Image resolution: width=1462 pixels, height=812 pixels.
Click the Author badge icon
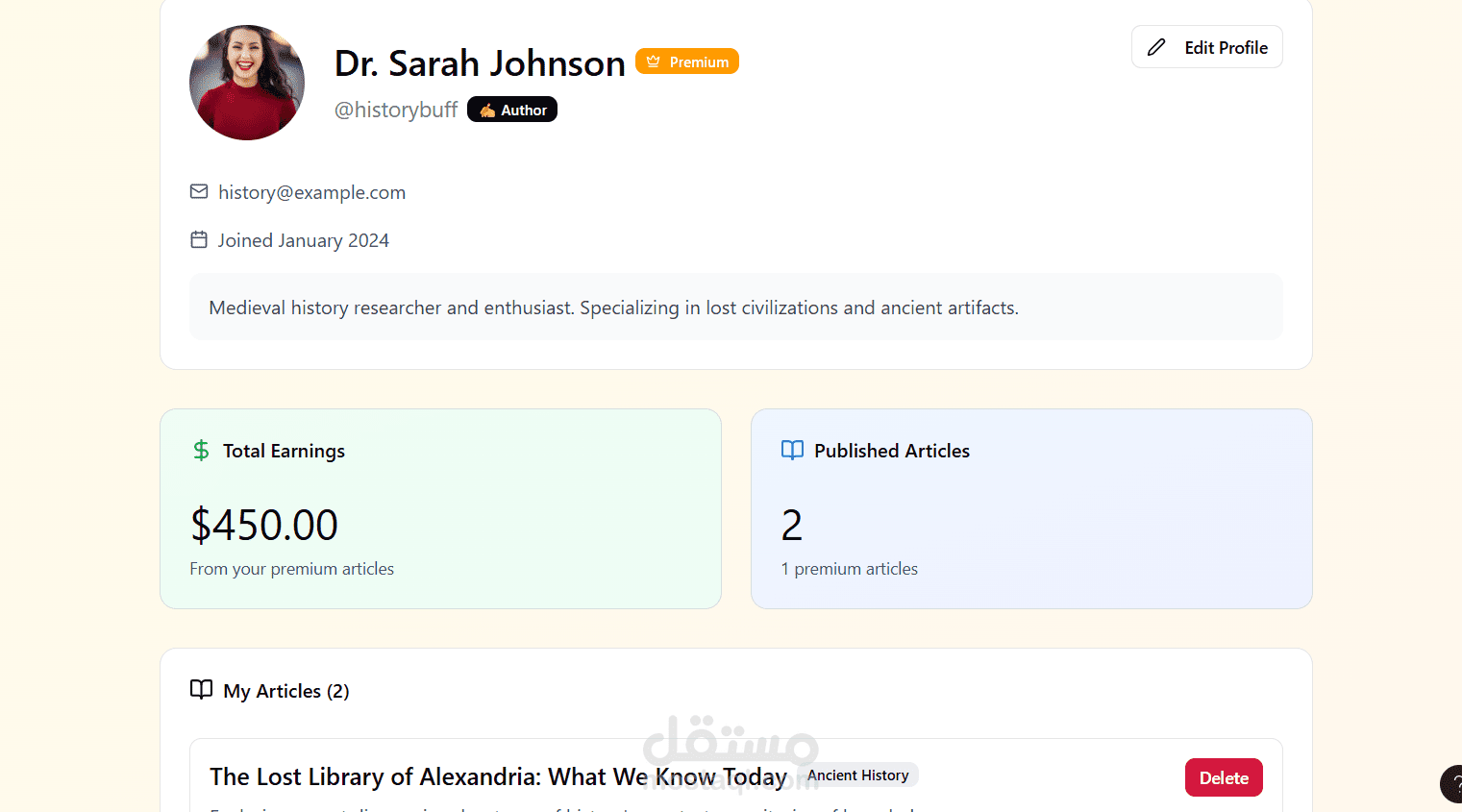[487, 111]
